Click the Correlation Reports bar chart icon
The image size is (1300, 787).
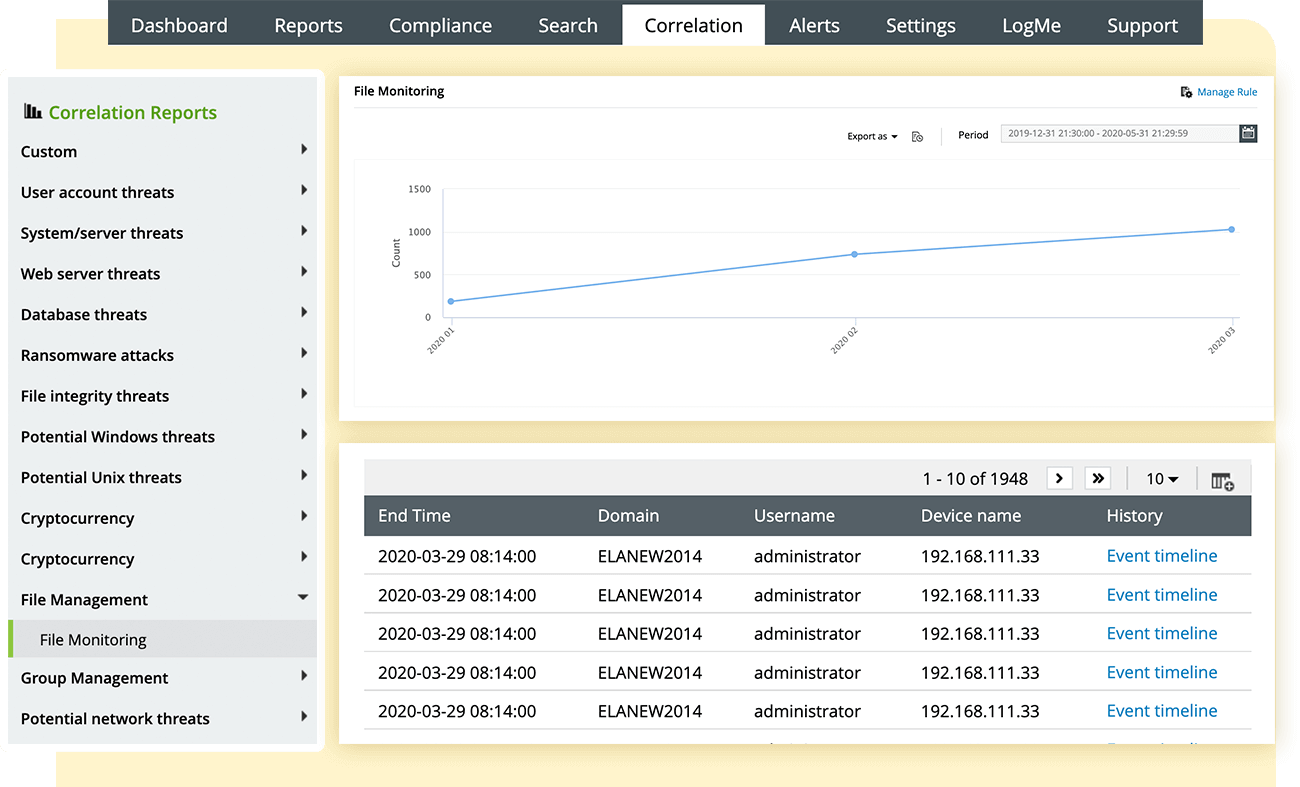[x=33, y=112]
